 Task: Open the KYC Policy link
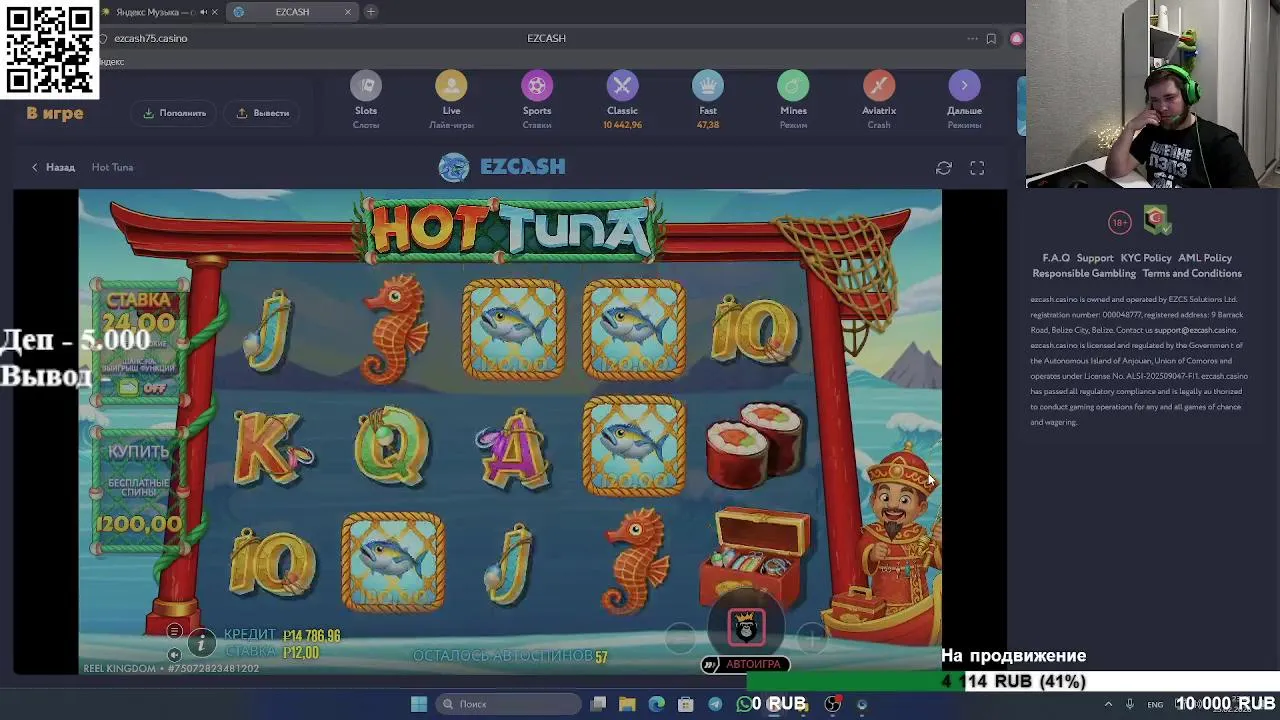tap(1146, 258)
